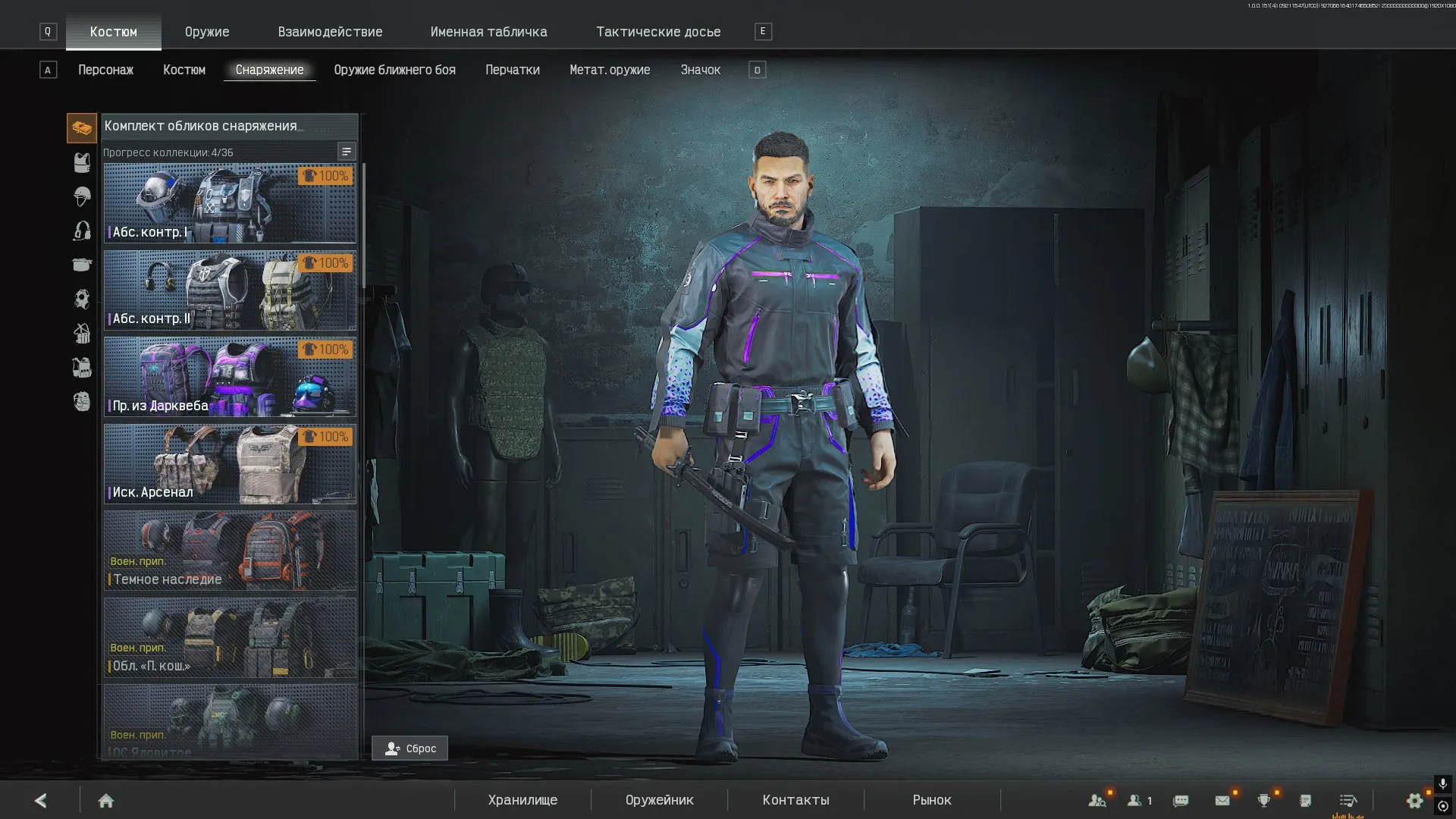1456x819 pixels.
Task: Select the Иск. Арсенал gear set
Action: pos(230,463)
